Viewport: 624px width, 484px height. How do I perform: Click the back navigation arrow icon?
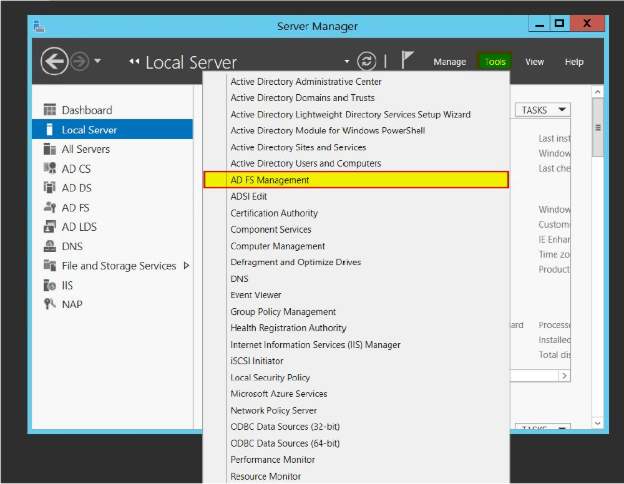click(54, 61)
